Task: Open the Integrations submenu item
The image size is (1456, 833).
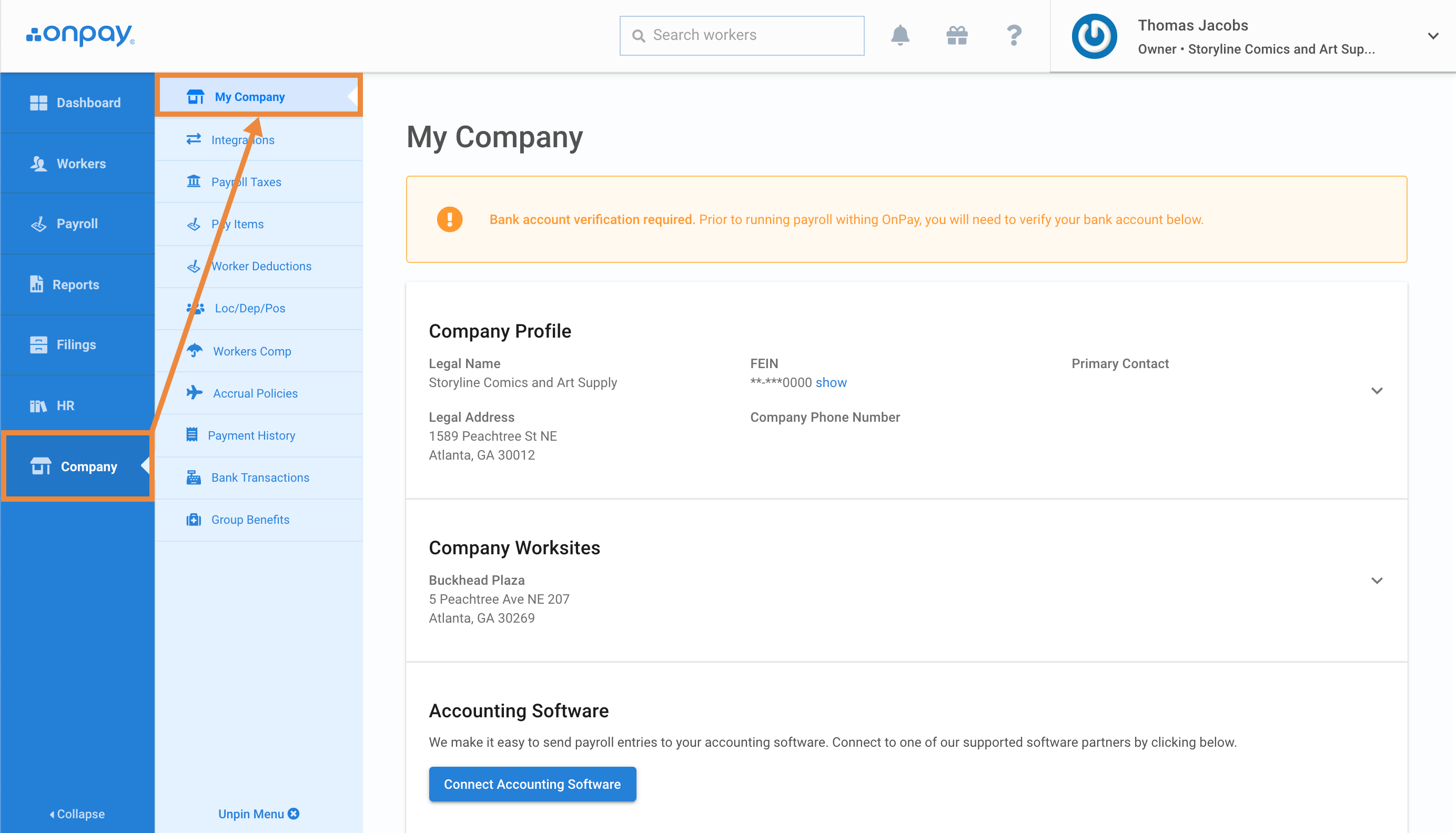Action: tap(244, 140)
